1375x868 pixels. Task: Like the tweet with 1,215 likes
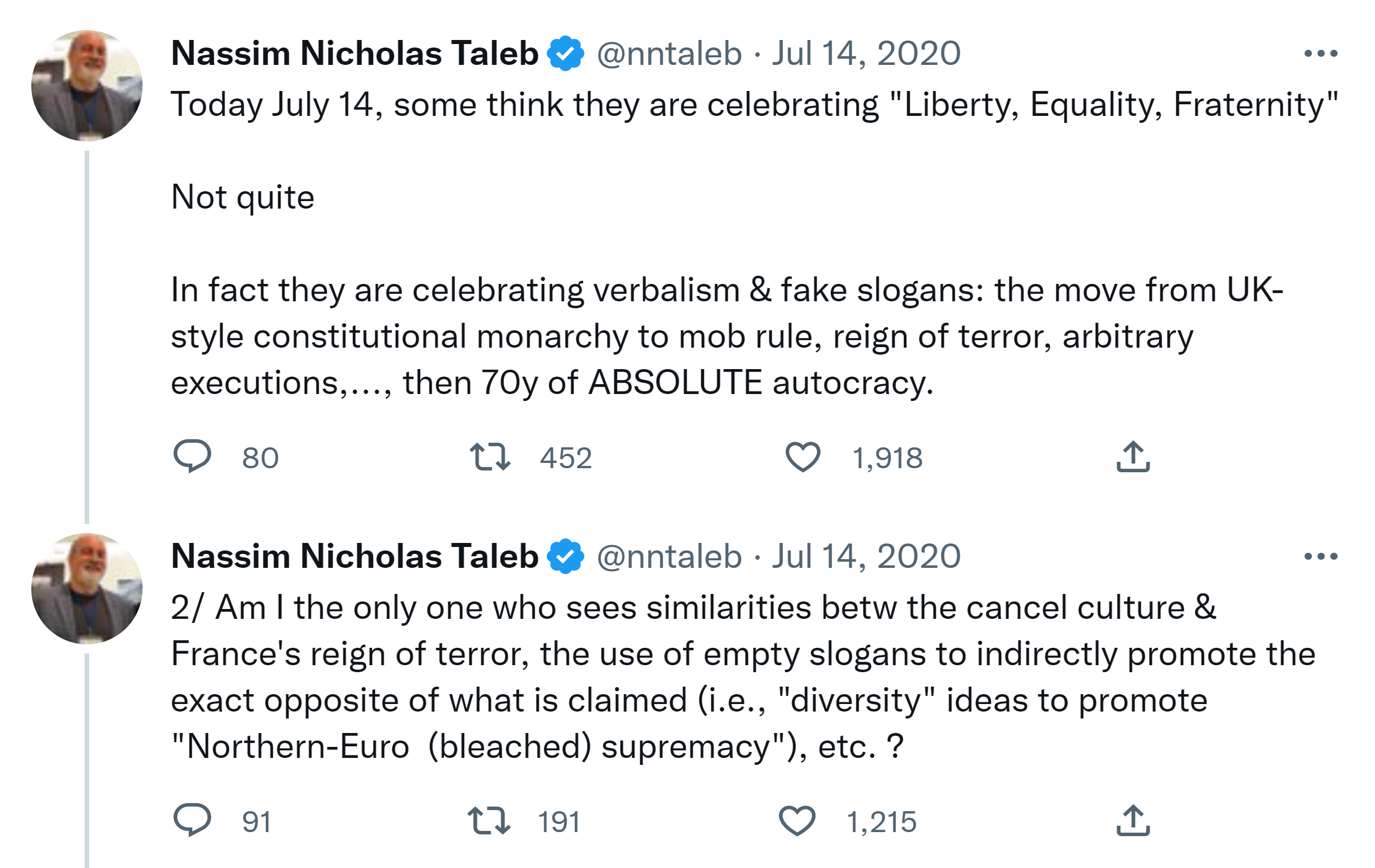click(x=797, y=820)
